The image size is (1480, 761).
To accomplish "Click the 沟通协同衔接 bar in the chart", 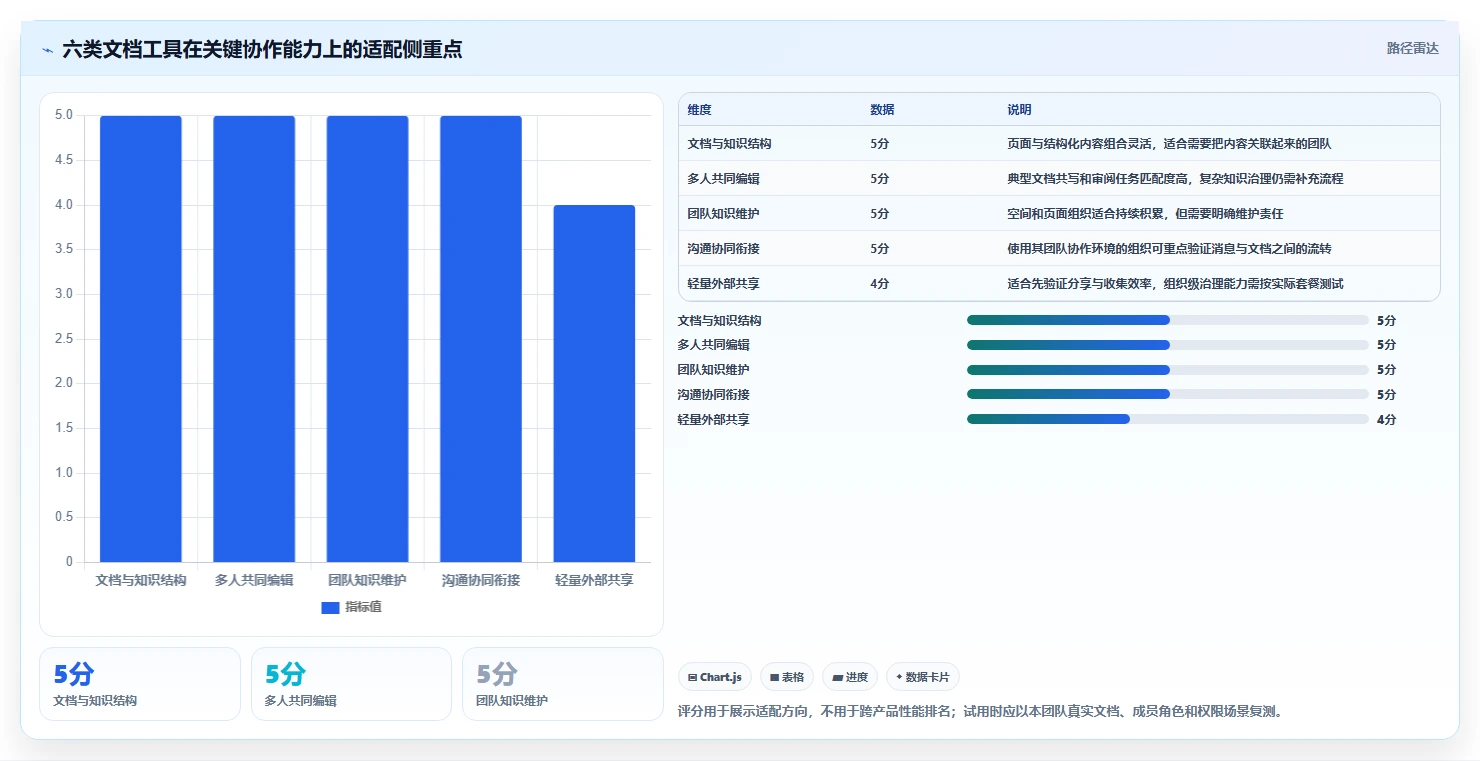I will (481, 339).
